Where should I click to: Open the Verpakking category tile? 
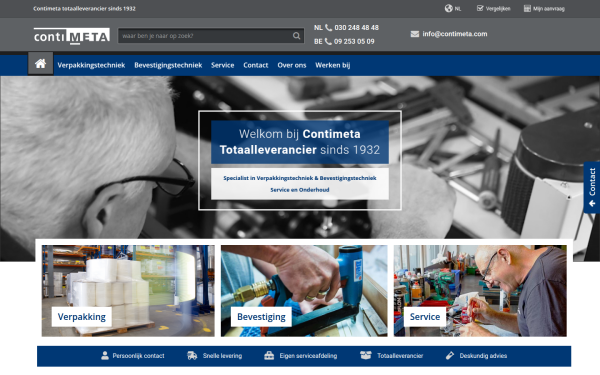(128, 291)
